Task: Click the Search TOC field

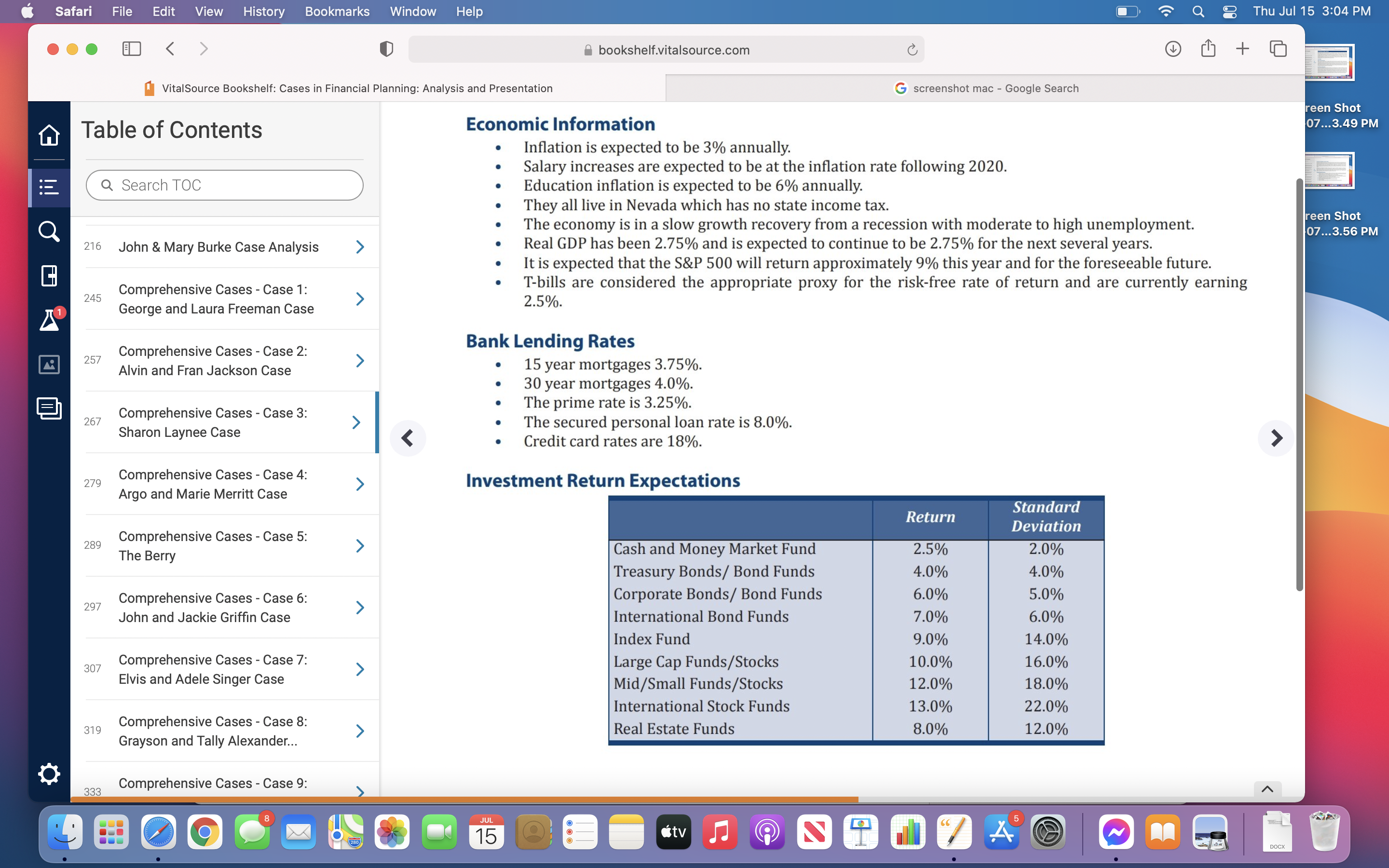Action: (x=224, y=185)
